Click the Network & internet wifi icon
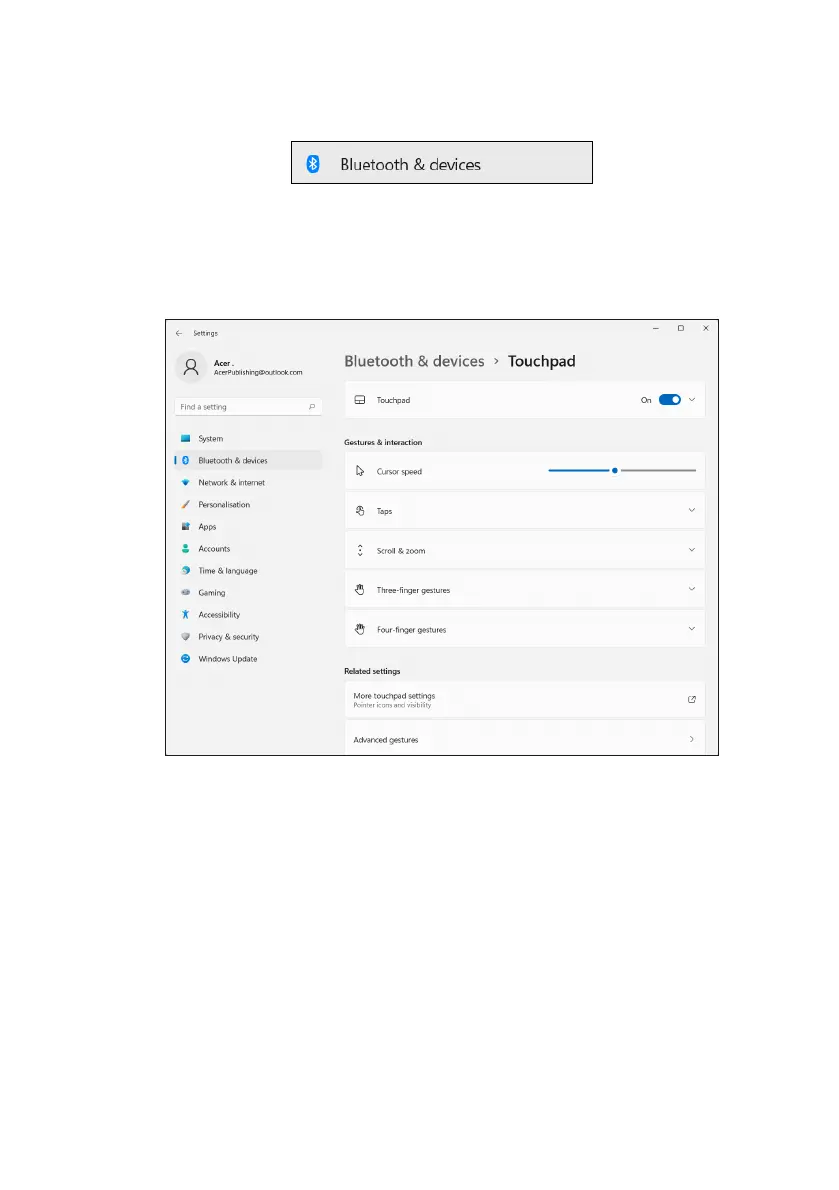This screenshot has height=1190, width=839. 186,483
